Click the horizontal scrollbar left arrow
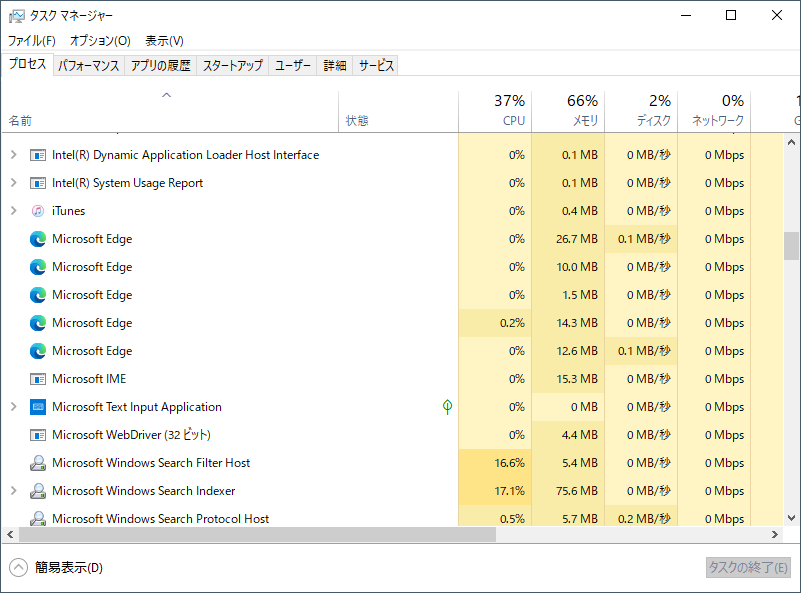This screenshot has width=801, height=593. point(10,534)
